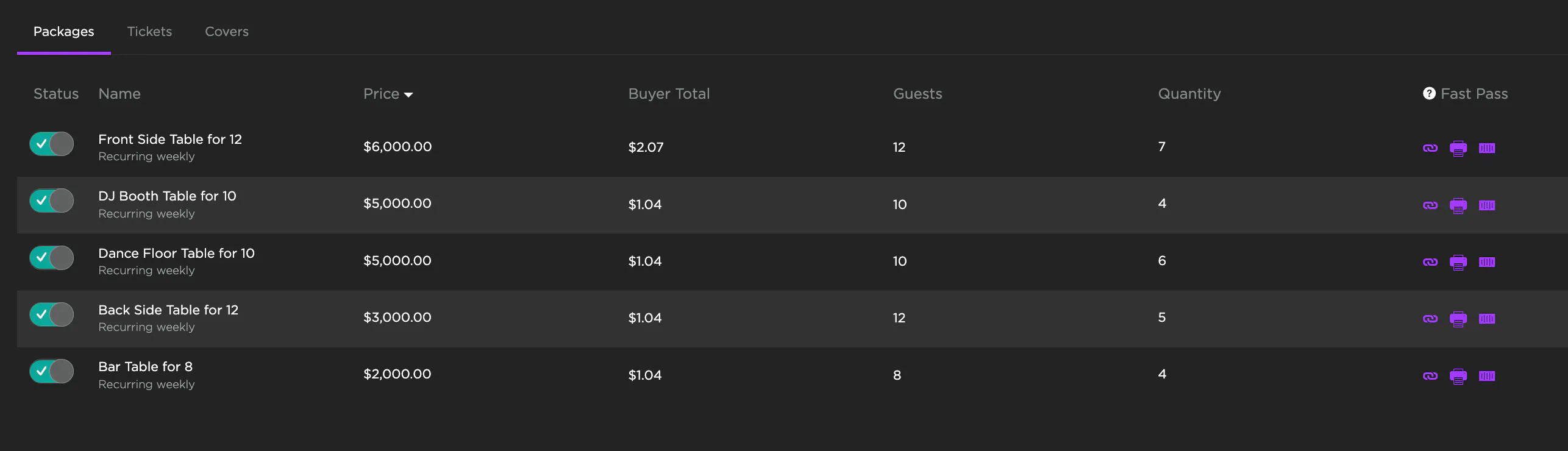Copy link icon for Front Side Table
This screenshot has width=1568, height=451.
tap(1430, 148)
